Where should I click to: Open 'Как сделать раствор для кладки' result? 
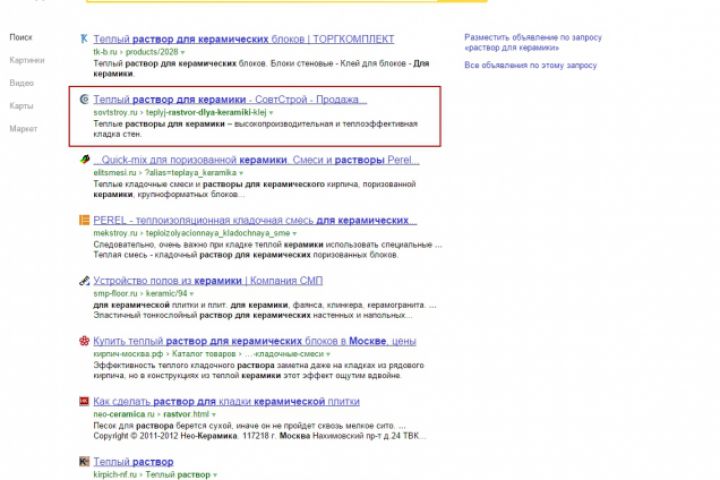pos(226,401)
